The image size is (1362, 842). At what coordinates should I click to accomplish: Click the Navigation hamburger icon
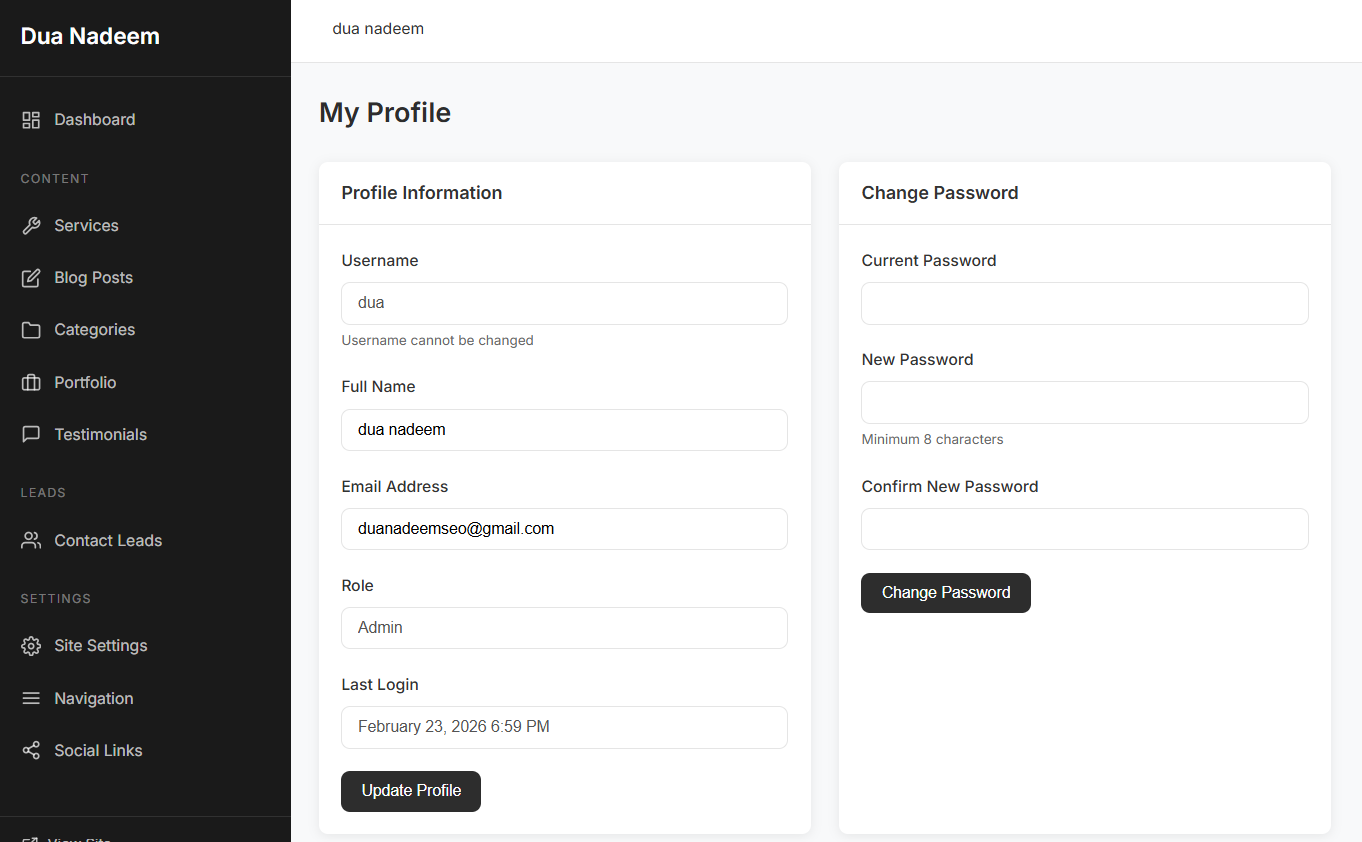pos(31,699)
